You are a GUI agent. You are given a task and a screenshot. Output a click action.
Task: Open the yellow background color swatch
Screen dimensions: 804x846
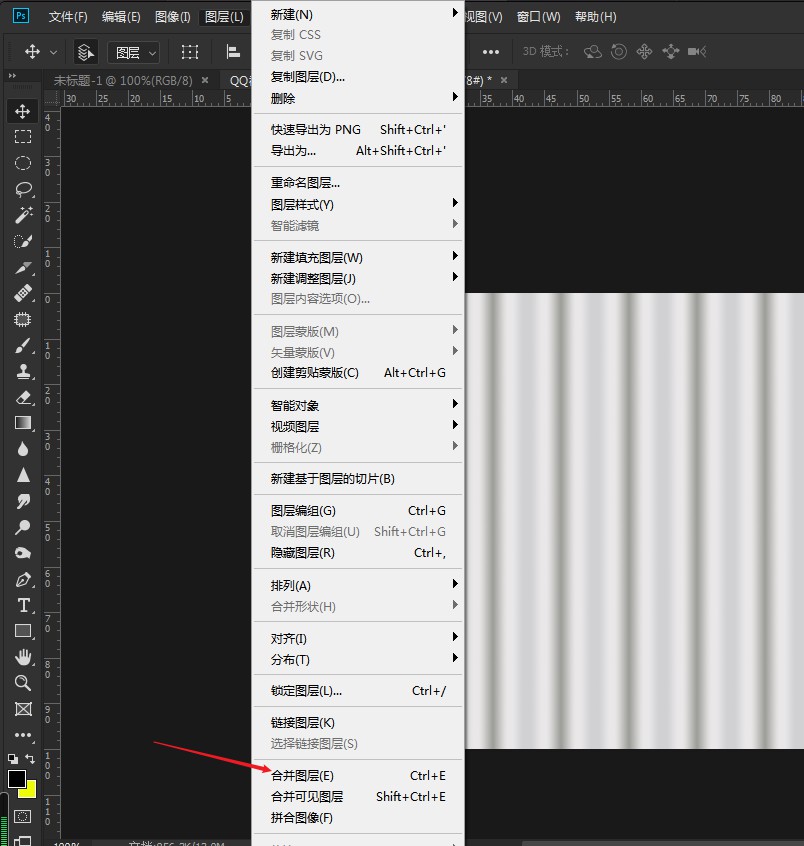(30, 792)
